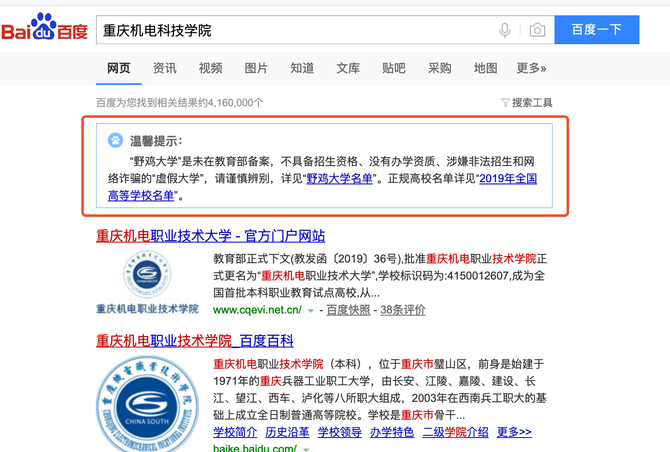Click 重庆机电职业技术学院 caption under first logo

147,308
